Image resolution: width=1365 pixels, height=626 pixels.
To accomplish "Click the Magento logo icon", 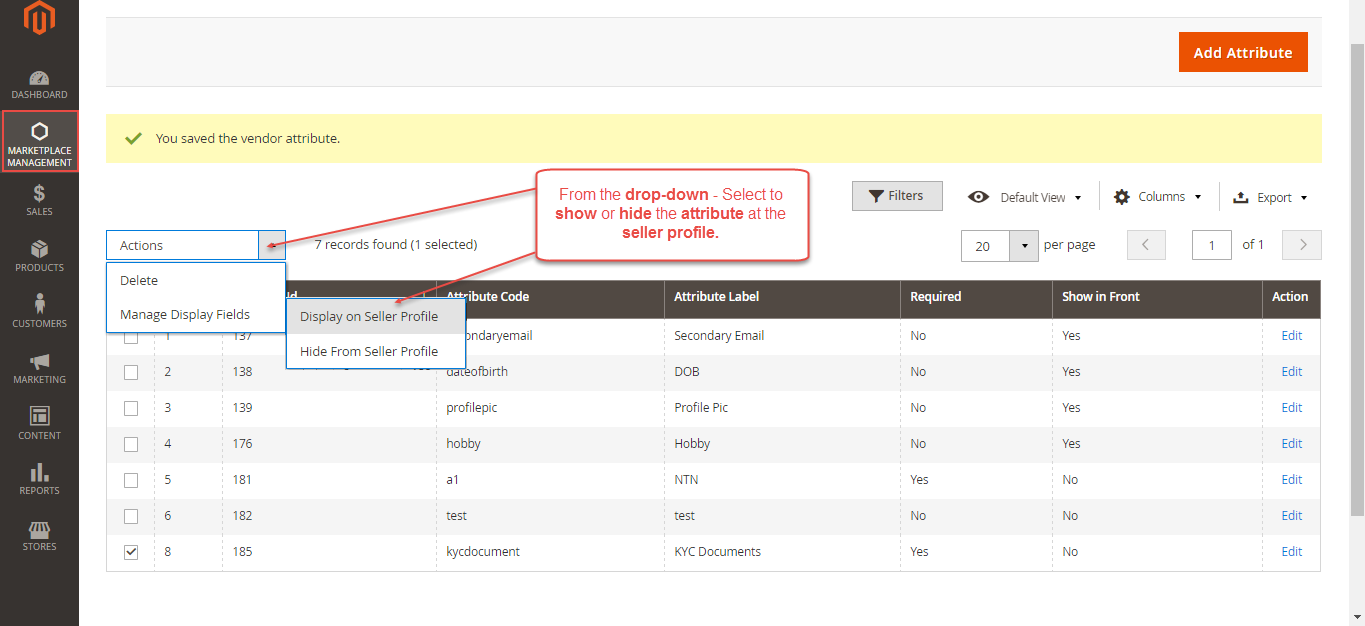I will tap(39, 17).
